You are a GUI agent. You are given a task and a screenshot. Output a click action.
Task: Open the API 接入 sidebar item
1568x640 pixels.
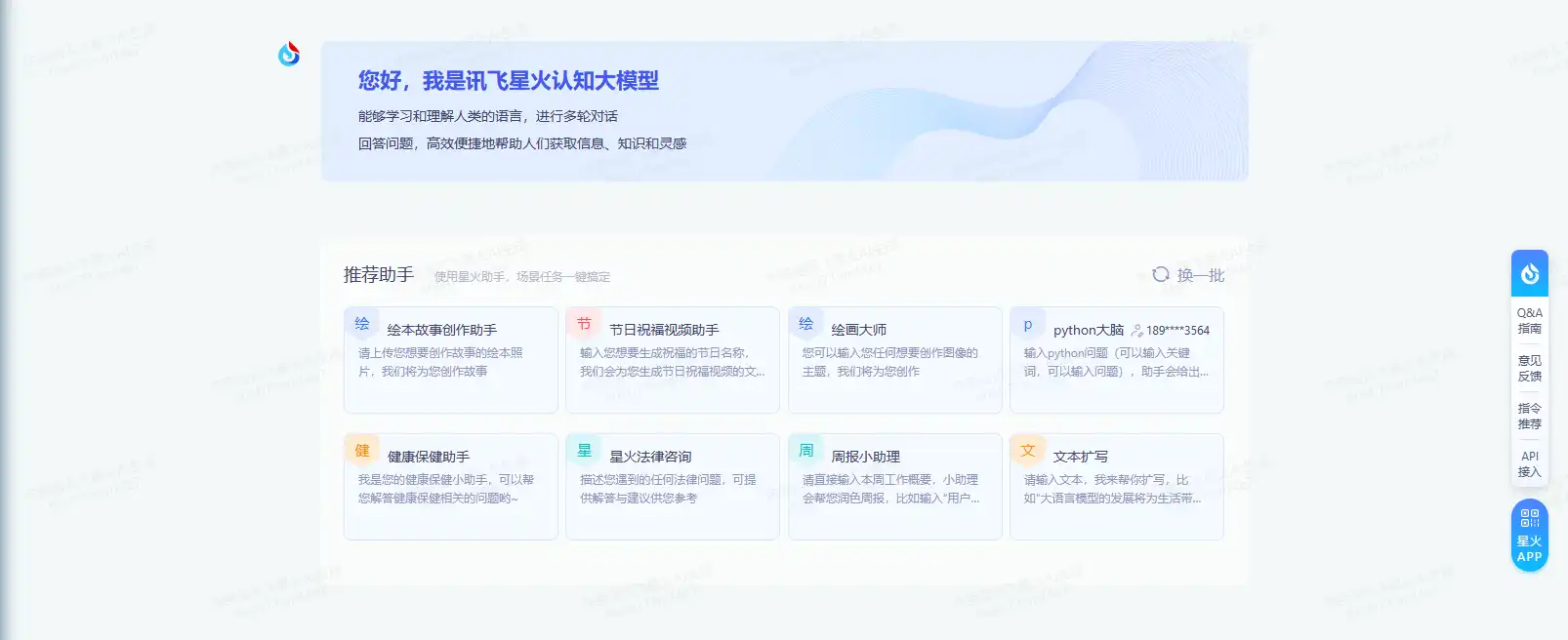[1530, 464]
